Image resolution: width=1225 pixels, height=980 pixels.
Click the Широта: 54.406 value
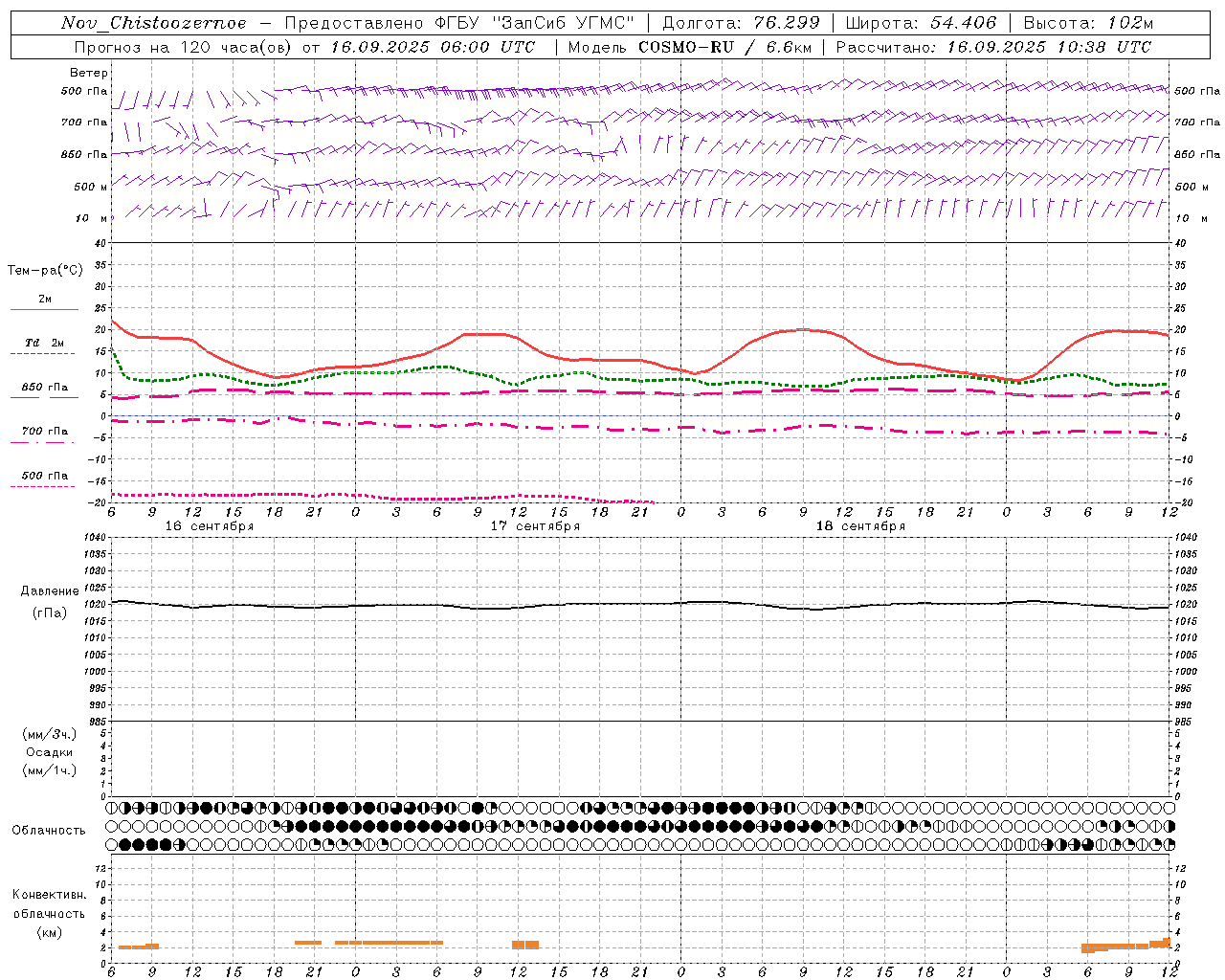pyautogui.click(x=921, y=23)
